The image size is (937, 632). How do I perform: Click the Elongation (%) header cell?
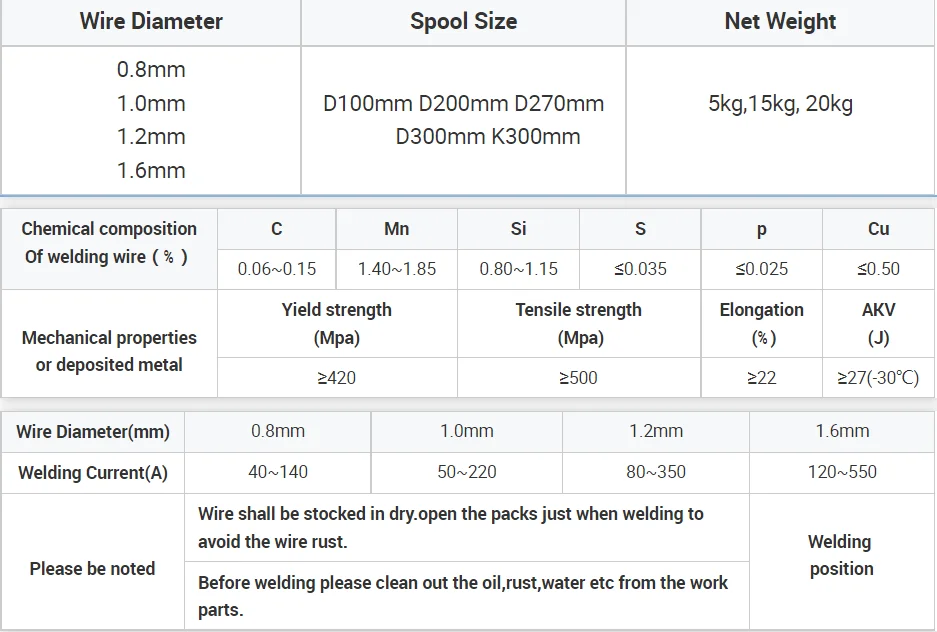point(762,323)
